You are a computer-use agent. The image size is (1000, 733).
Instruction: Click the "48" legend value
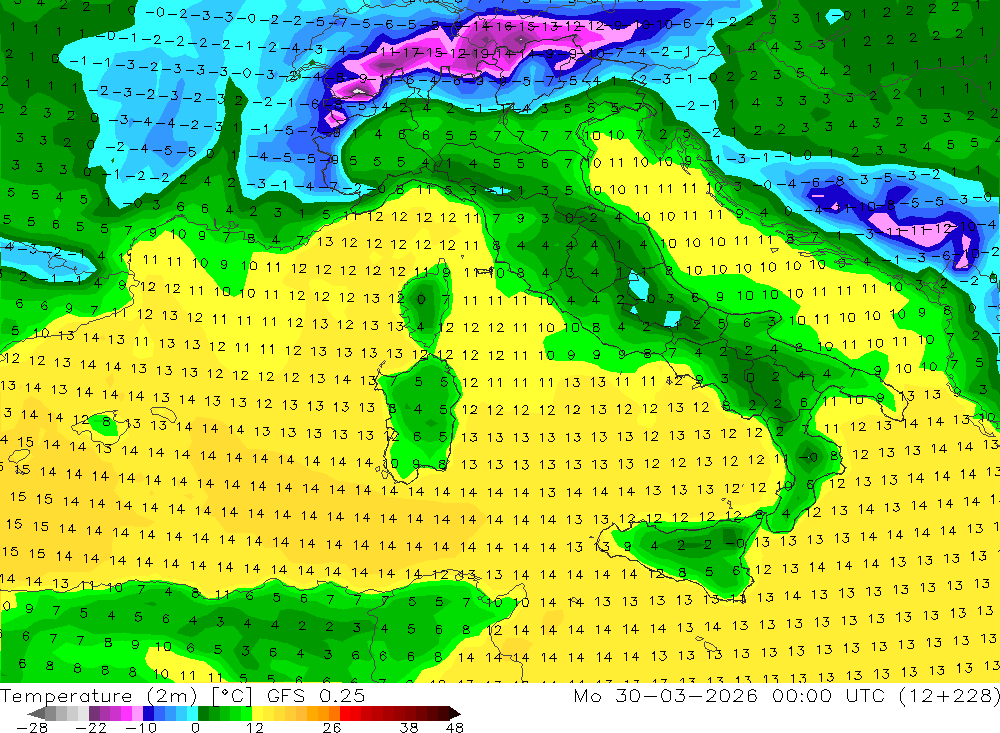point(455,728)
